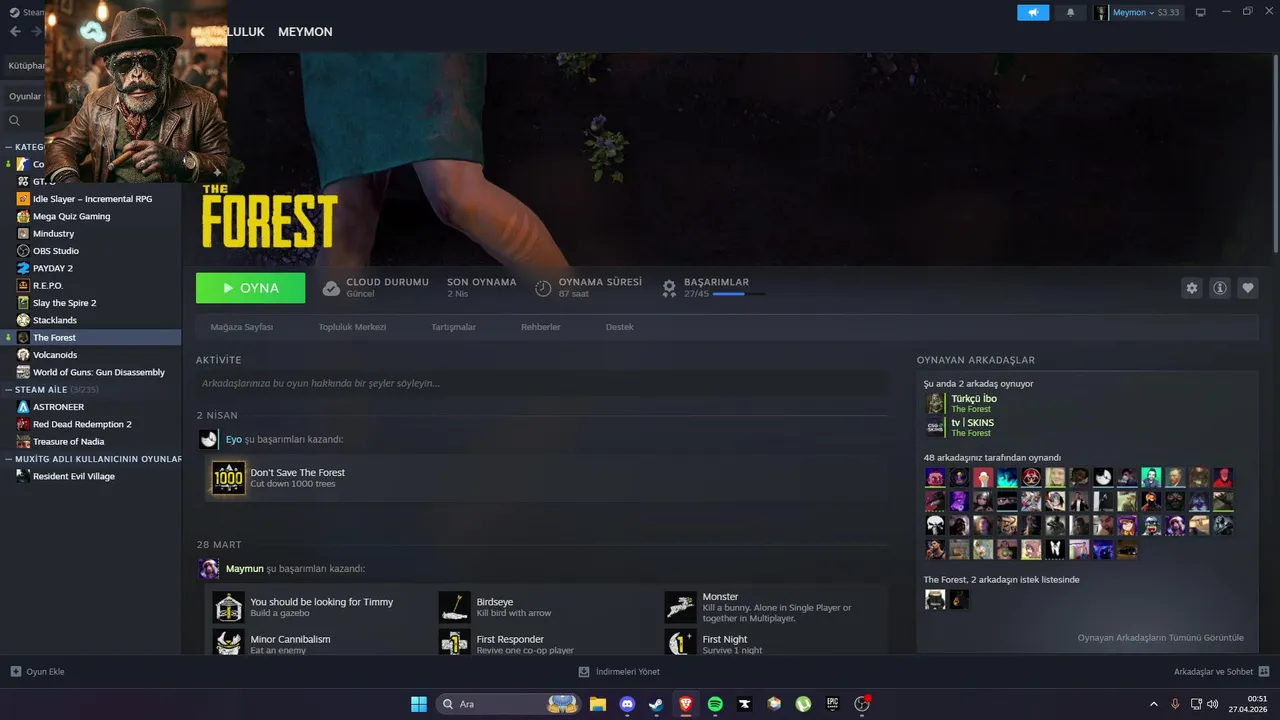
Task: Select Red Dead Redemption 2
Action: click(82, 424)
